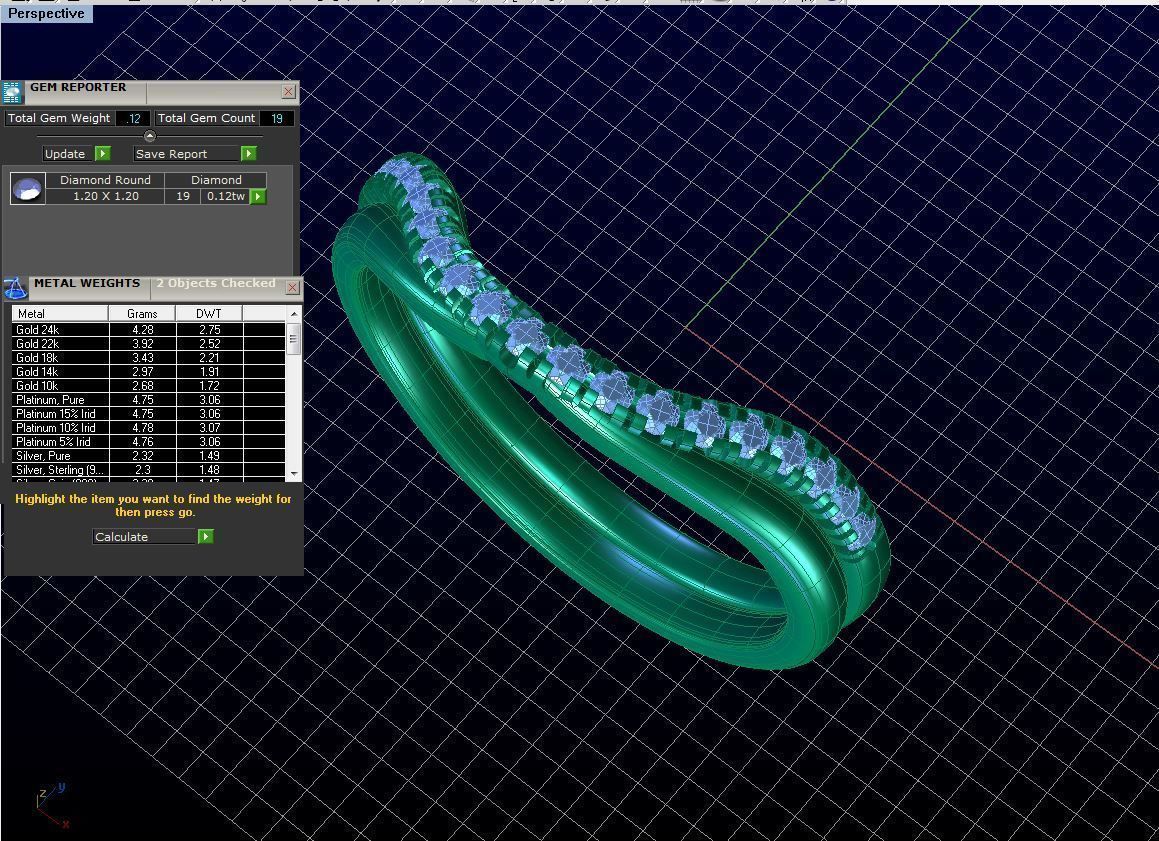Click the Calculate button

click(x=145, y=537)
